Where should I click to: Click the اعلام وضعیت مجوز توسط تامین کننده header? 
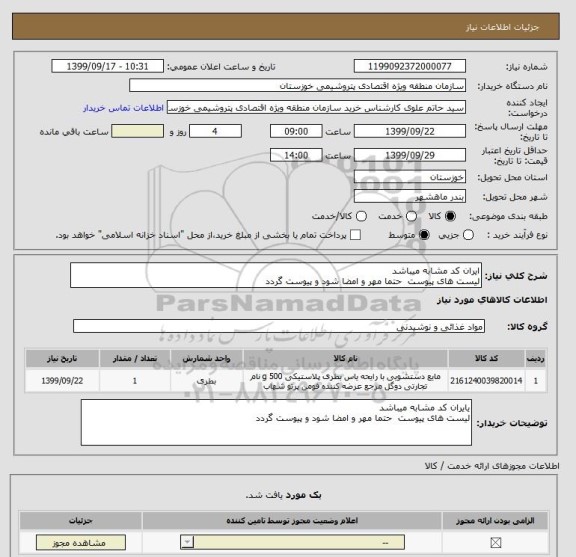292,521
